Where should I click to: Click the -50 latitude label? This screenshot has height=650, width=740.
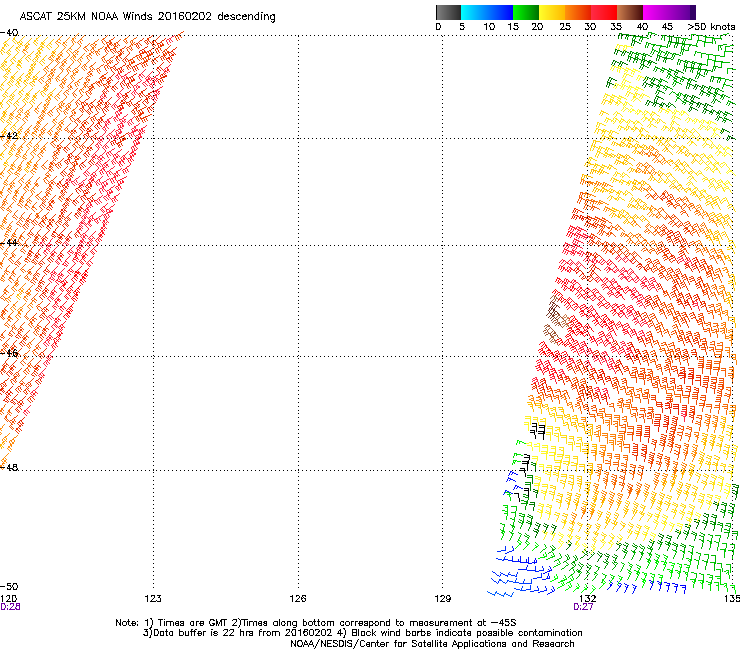8,586
